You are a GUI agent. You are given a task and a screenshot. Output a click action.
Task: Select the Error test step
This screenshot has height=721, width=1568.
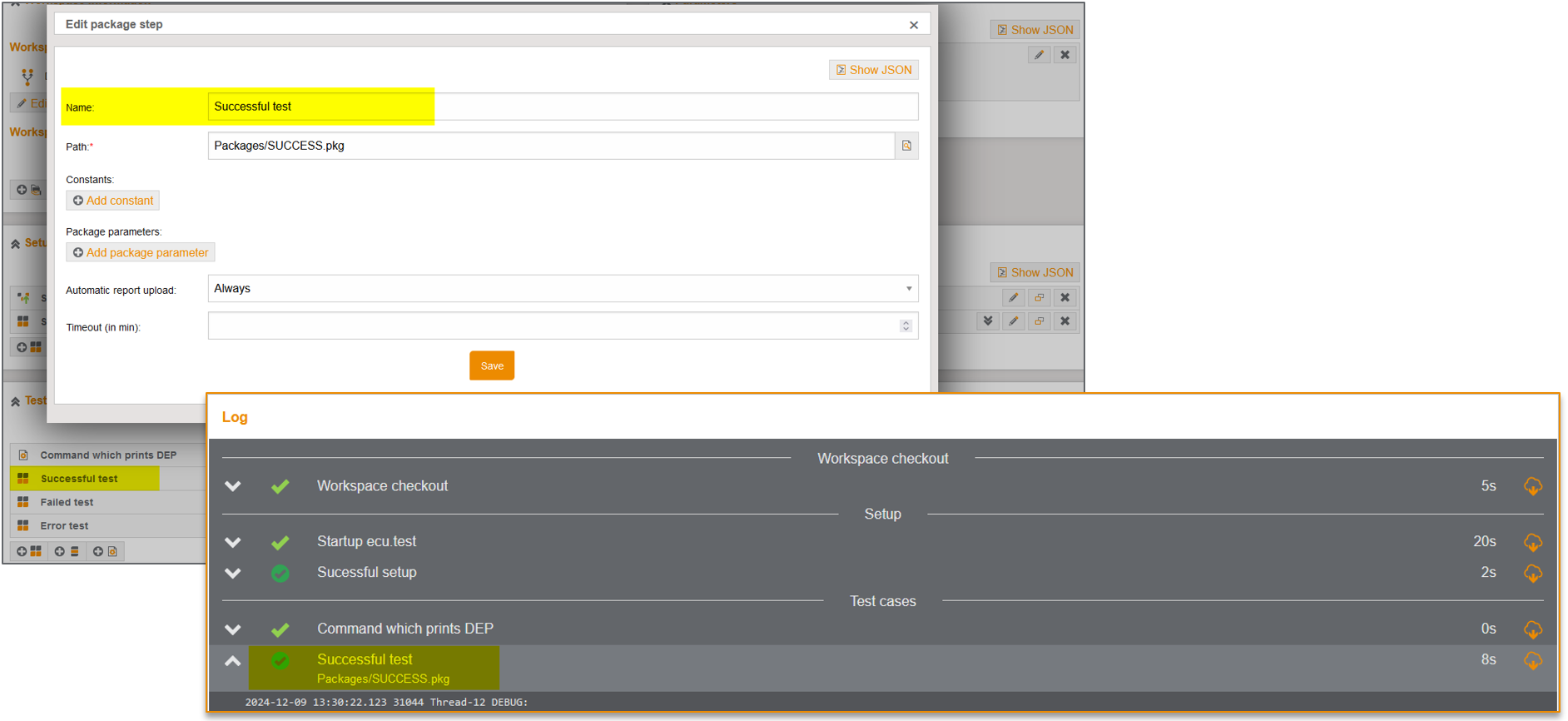(64, 526)
